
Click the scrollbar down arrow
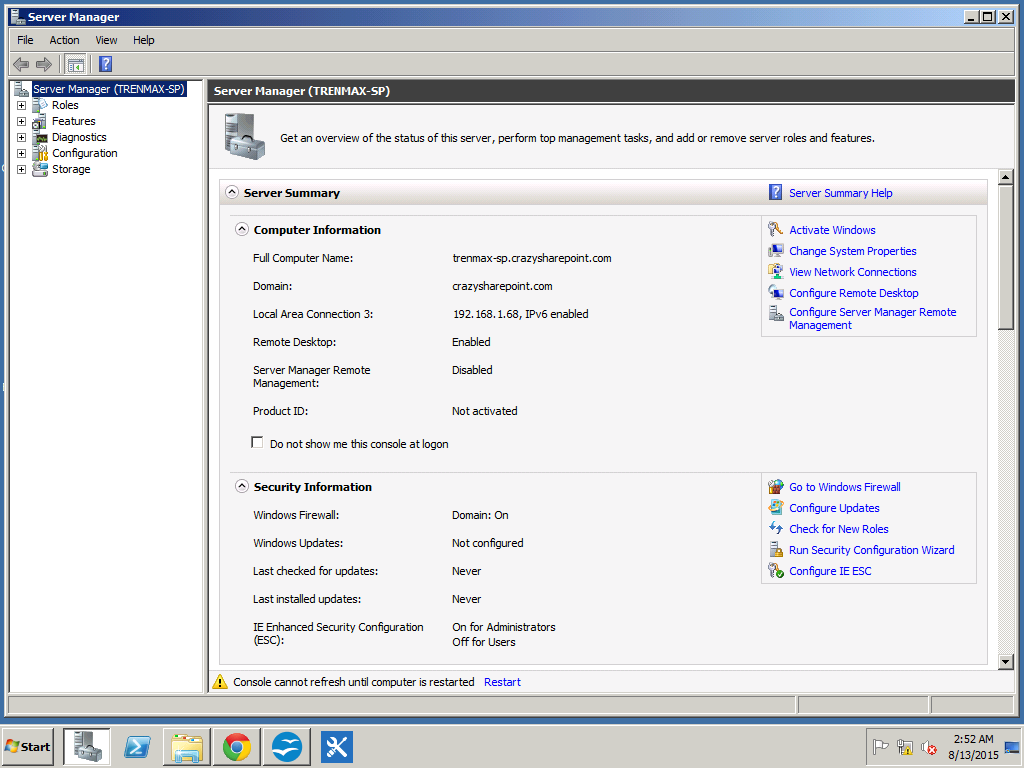pyautogui.click(x=1006, y=662)
